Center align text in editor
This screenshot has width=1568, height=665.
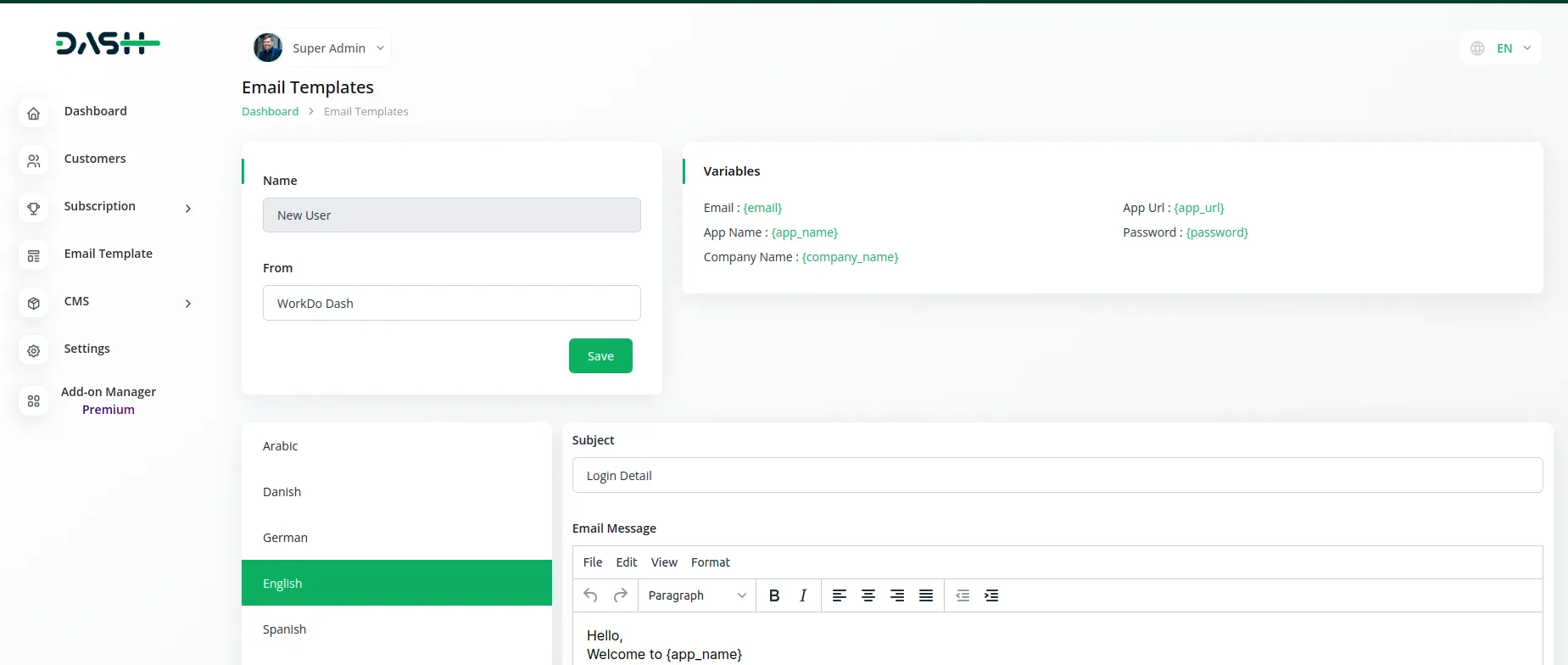pyautogui.click(x=868, y=595)
